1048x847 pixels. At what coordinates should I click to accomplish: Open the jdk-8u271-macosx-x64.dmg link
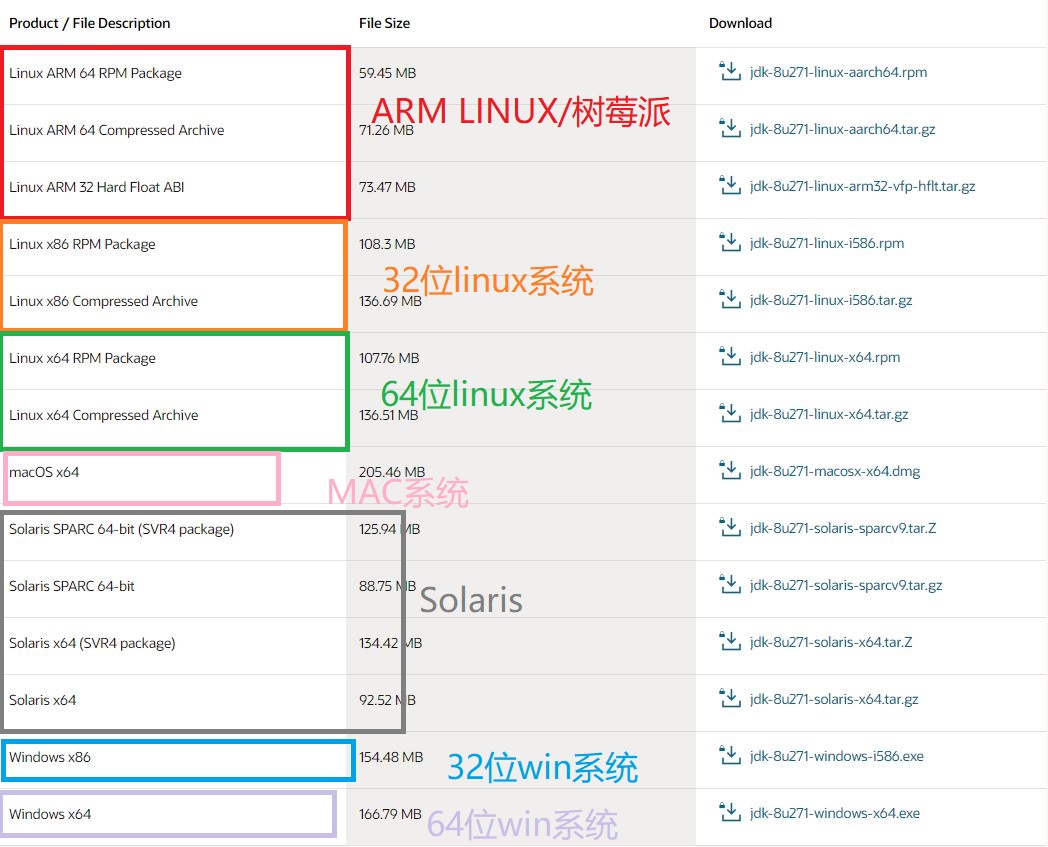(835, 471)
